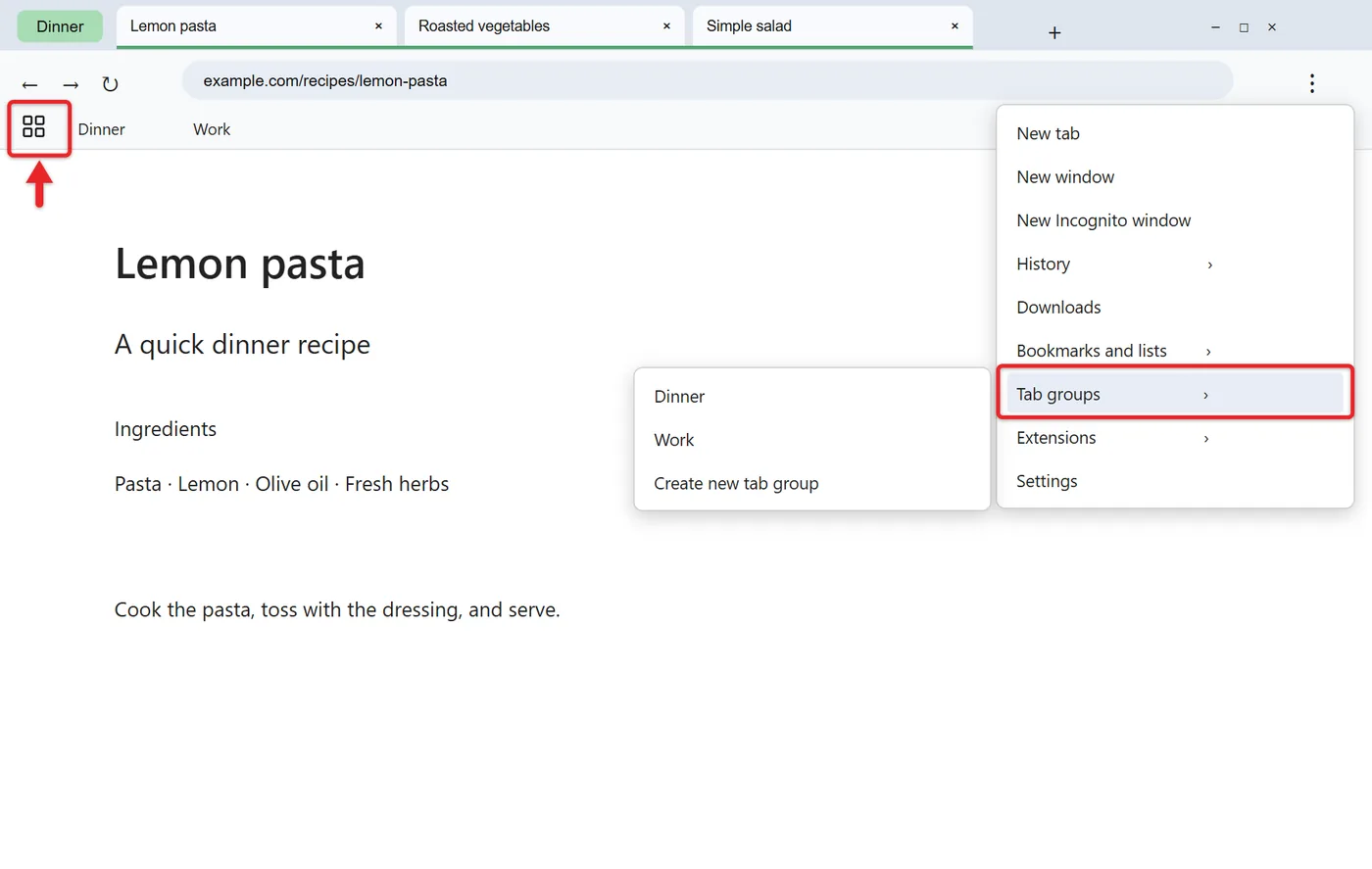Viewport: 1372px width, 869px height.
Task: Expand the Tab groups submenu
Action: click(1174, 394)
